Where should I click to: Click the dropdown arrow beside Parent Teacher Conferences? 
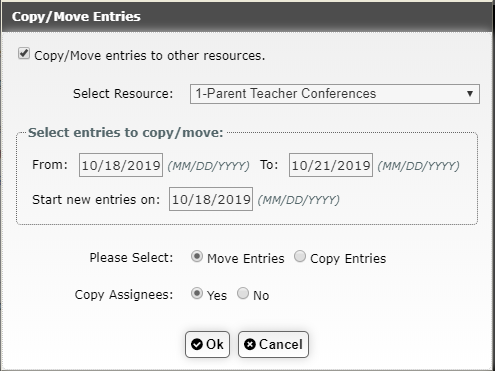[470, 94]
